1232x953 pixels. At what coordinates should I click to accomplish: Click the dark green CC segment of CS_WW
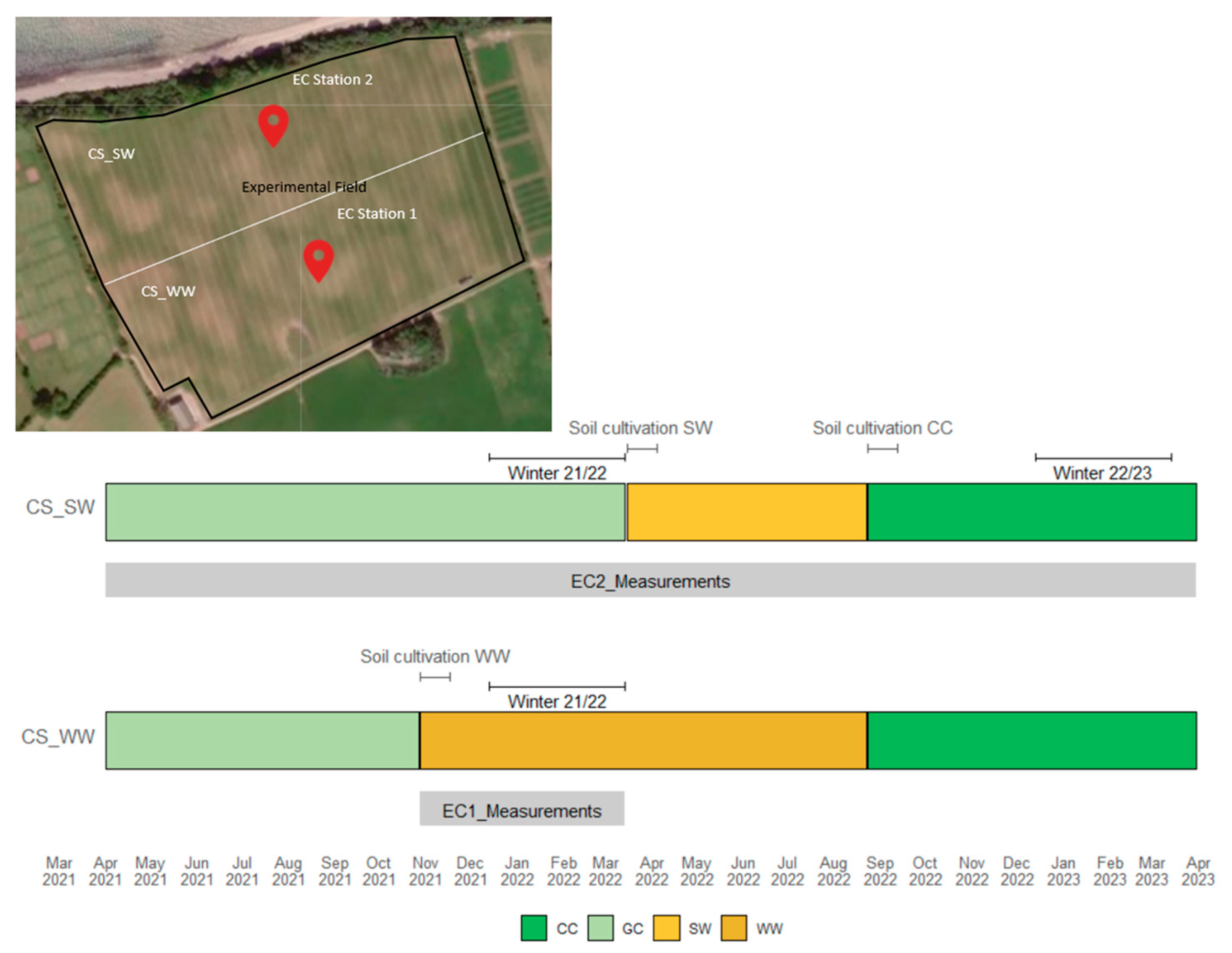coord(1031,740)
